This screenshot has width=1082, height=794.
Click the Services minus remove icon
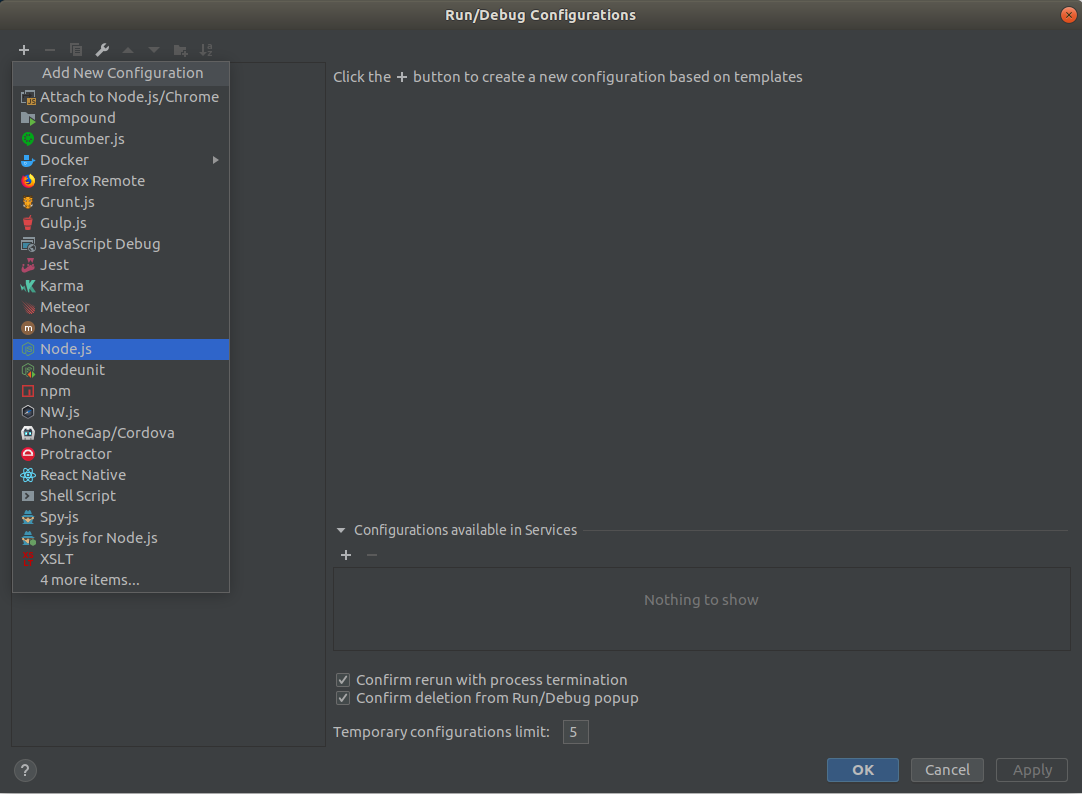(372, 555)
